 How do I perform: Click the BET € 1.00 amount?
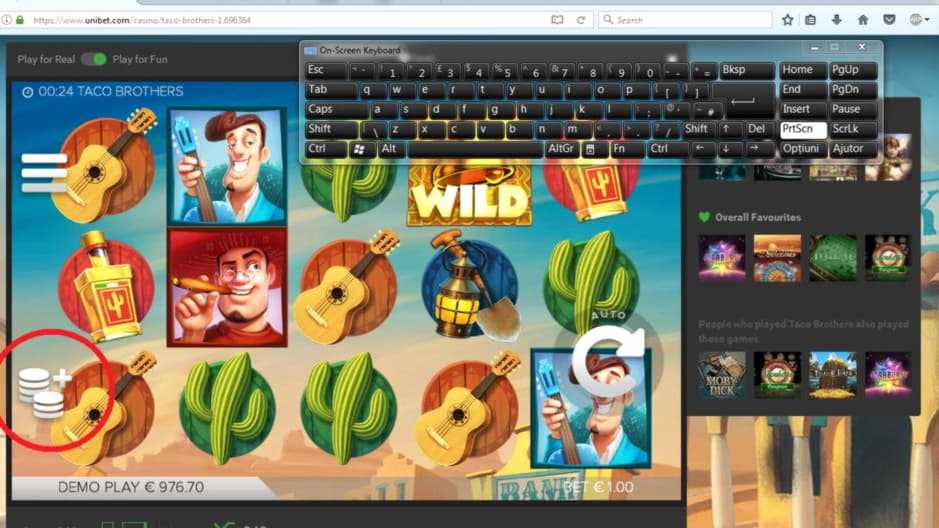tap(598, 487)
